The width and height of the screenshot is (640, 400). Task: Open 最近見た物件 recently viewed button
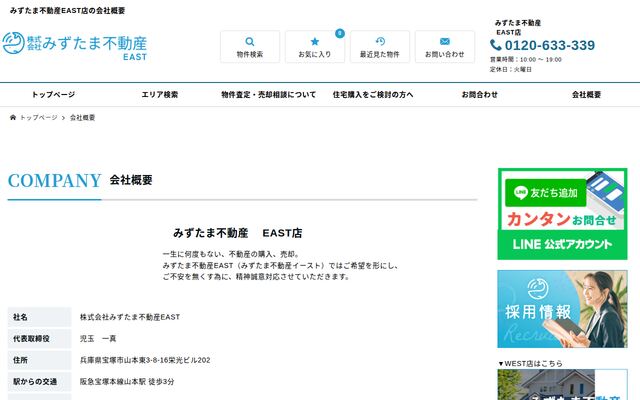click(x=380, y=47)
